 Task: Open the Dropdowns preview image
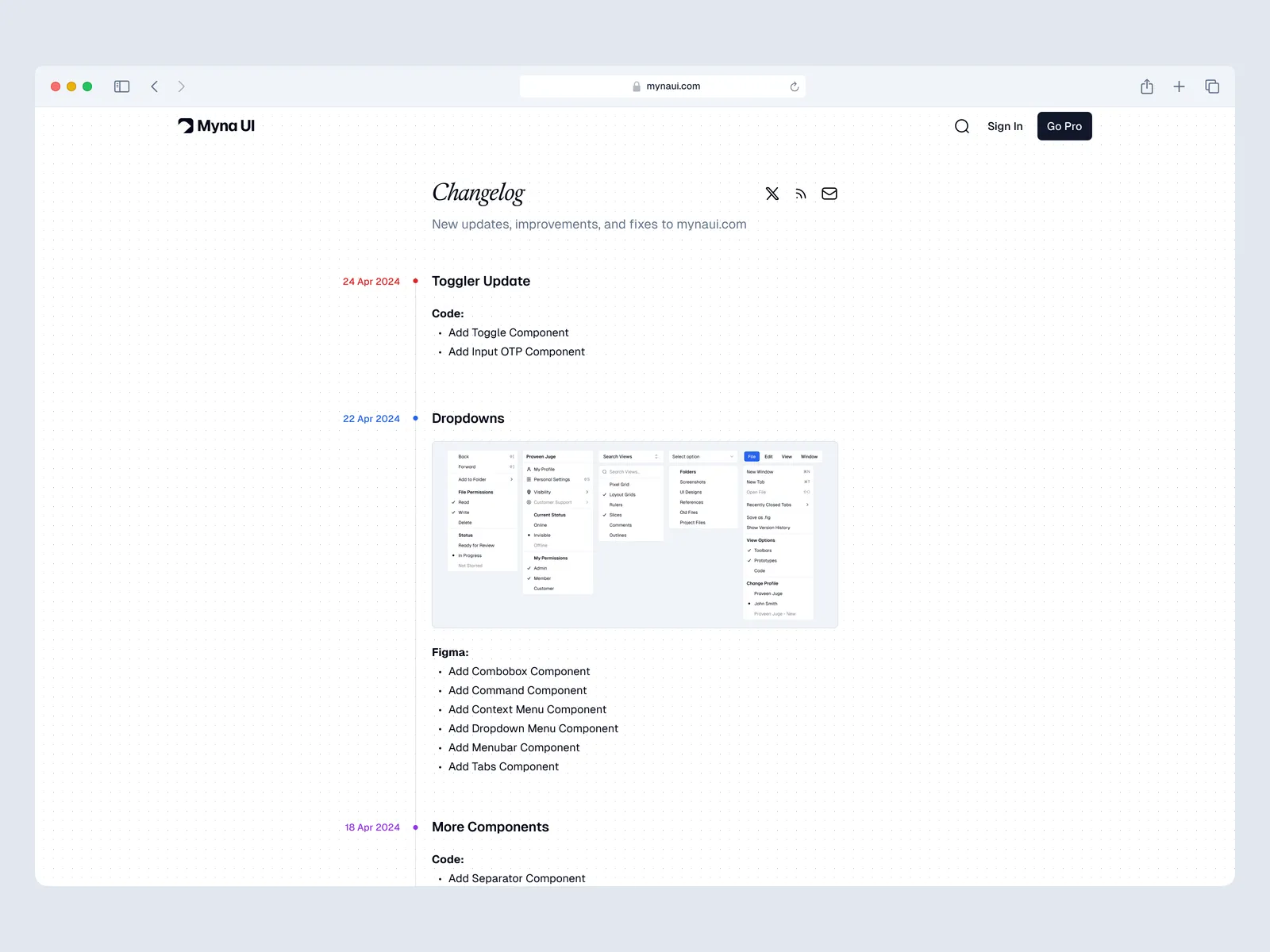point(635,535)
